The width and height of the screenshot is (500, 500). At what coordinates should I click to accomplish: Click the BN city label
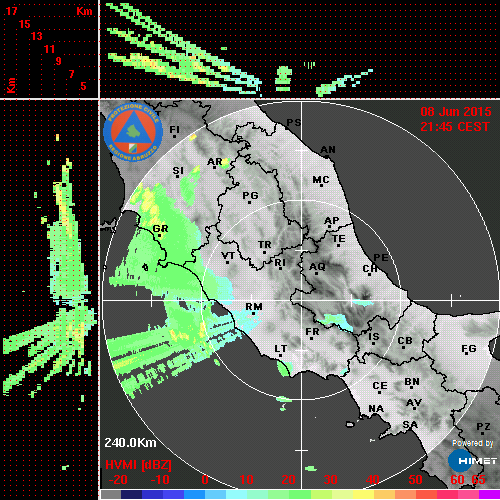[x=412, y=382]
